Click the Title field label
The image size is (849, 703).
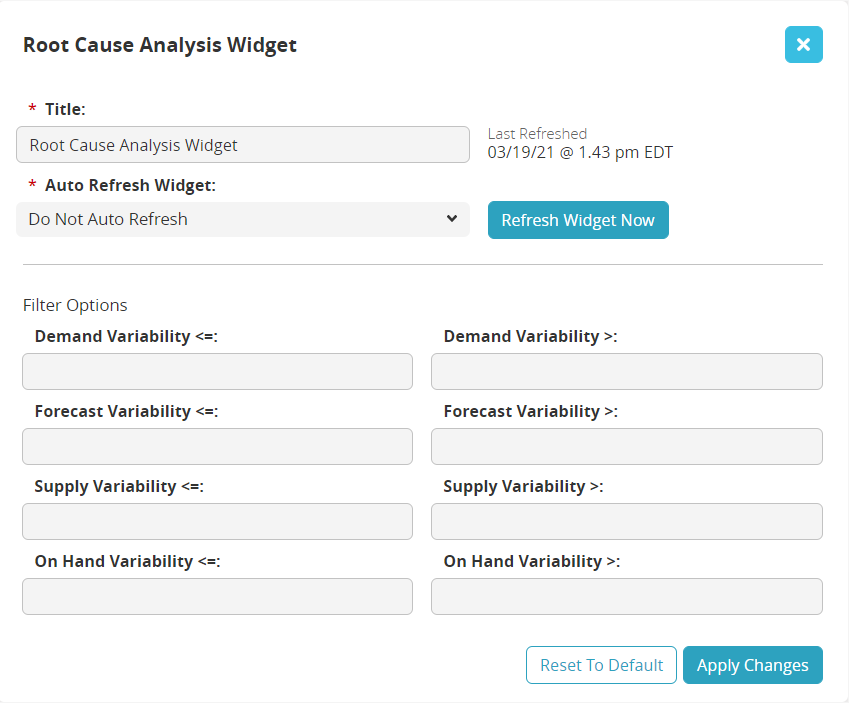click(65, 108)
